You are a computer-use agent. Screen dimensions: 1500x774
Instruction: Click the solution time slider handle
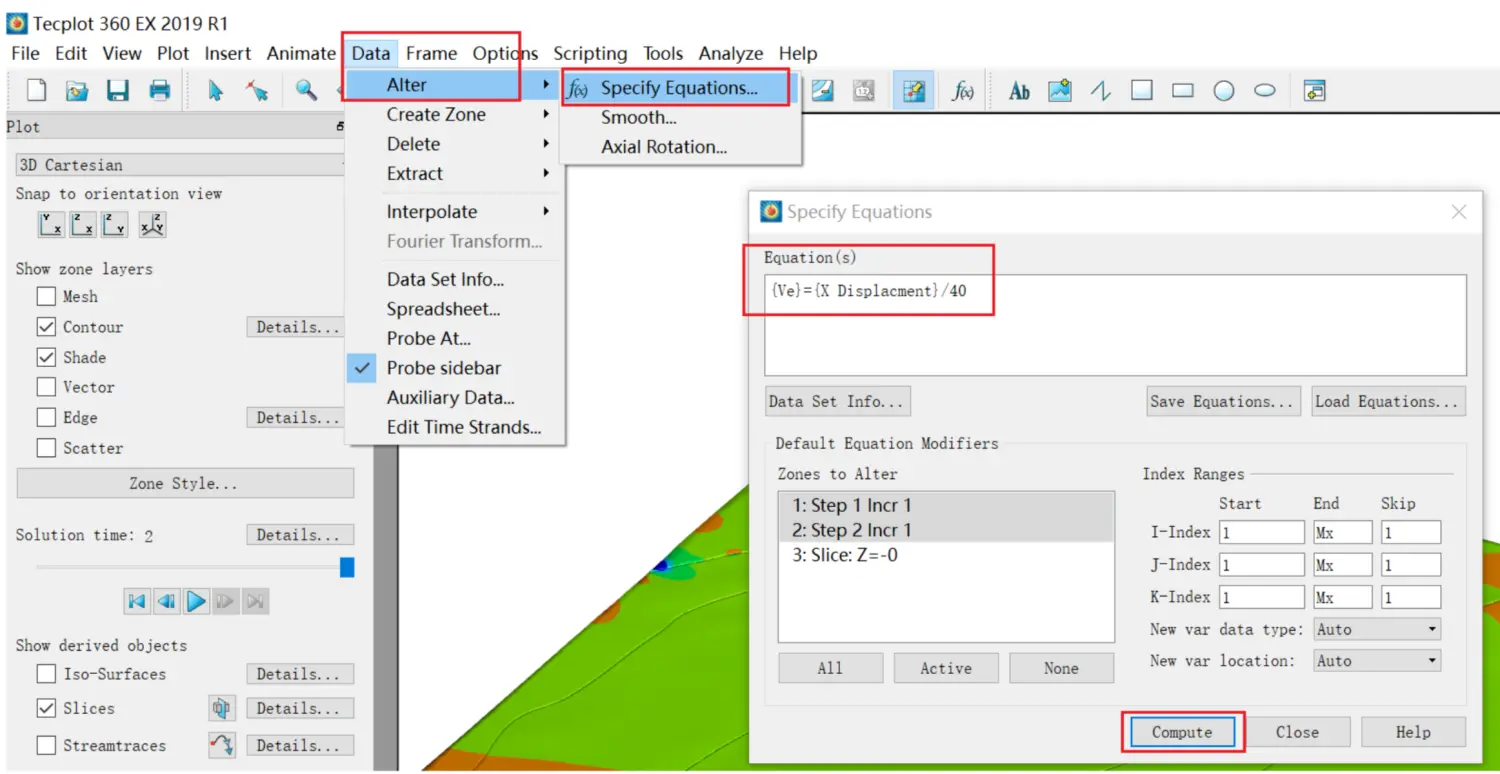pos(347,567)
